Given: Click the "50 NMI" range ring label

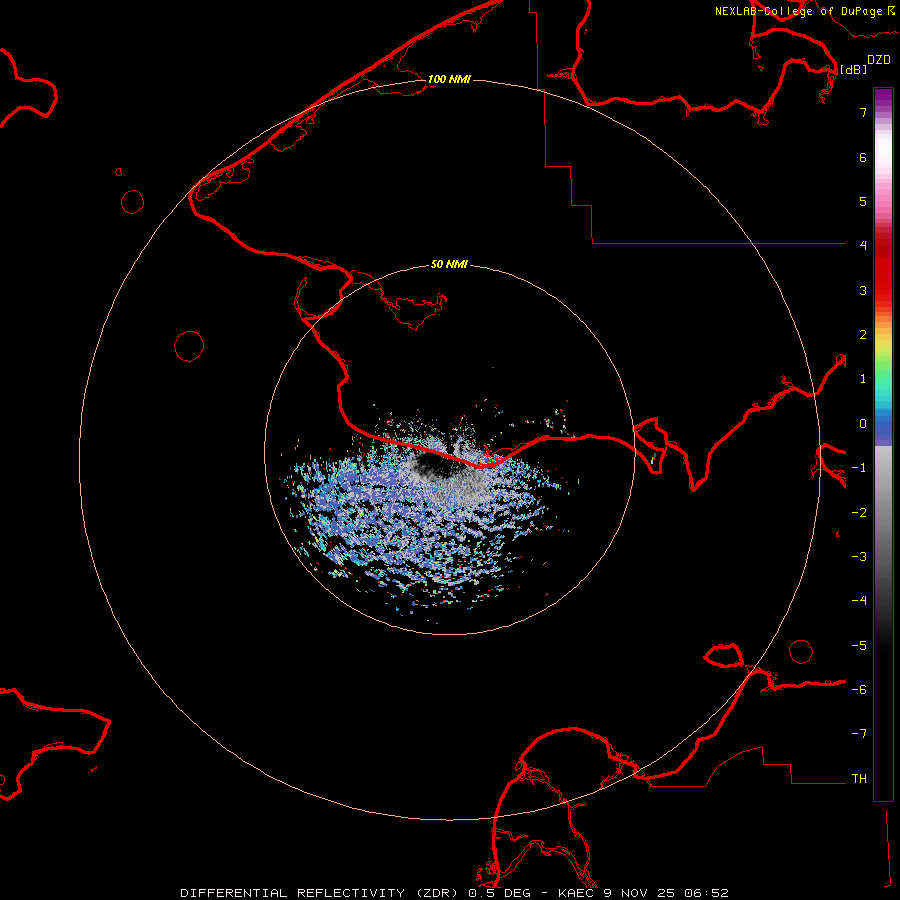Looking at the screenshot, I should pos(449,264).
